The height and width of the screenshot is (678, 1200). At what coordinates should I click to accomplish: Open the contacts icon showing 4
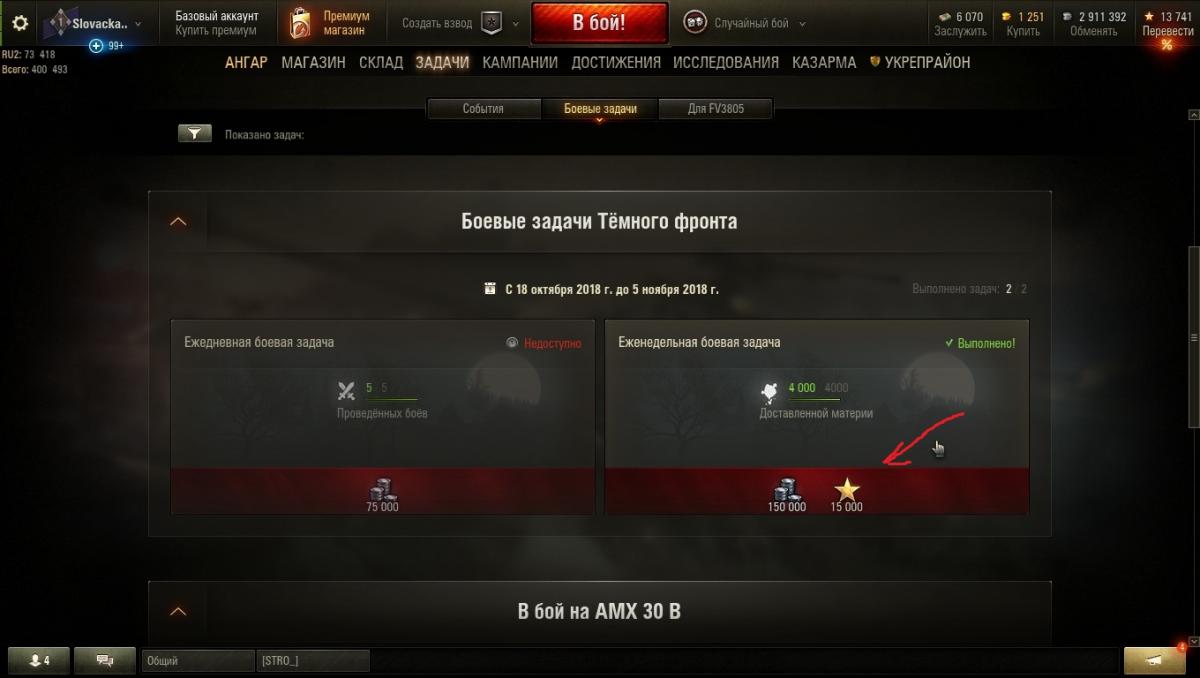click(39, 660)
